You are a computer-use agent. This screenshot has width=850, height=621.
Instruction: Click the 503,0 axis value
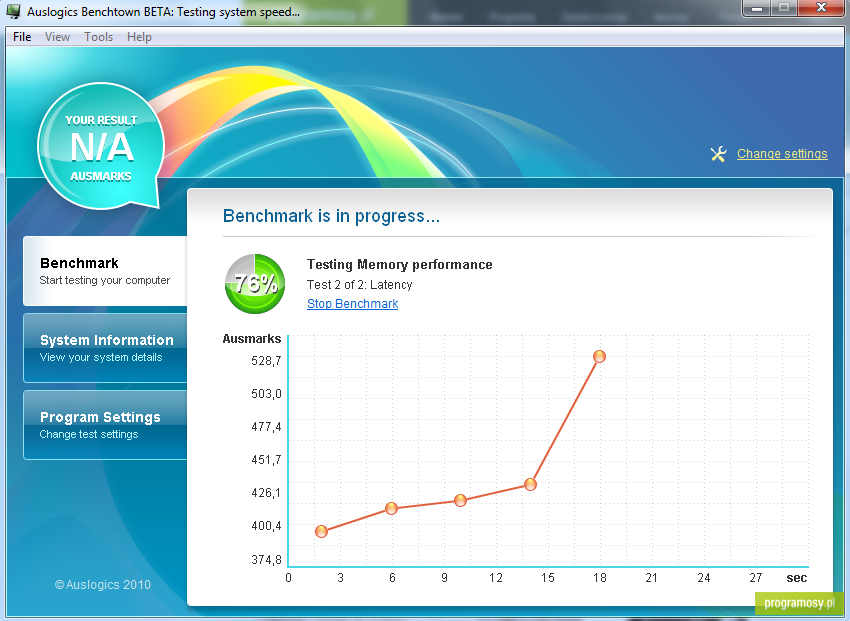point(266,393)
